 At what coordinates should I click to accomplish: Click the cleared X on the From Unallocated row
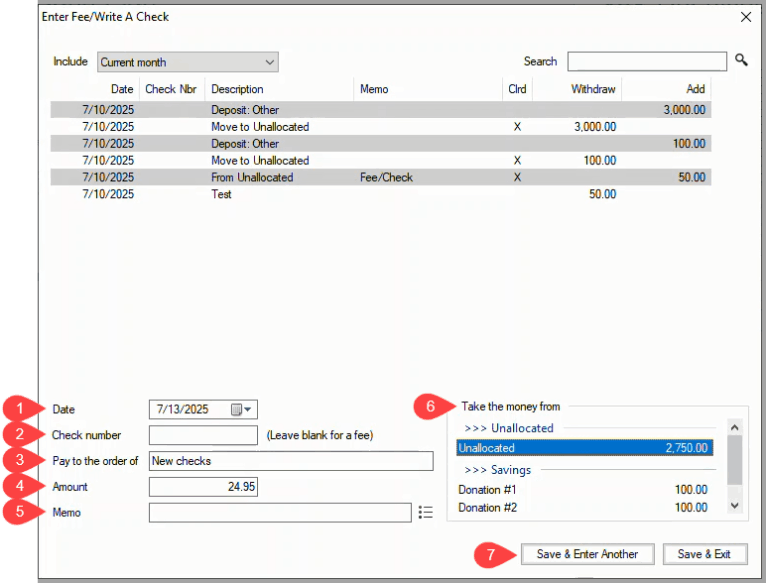pyautogui.click(x=517, y=177)
